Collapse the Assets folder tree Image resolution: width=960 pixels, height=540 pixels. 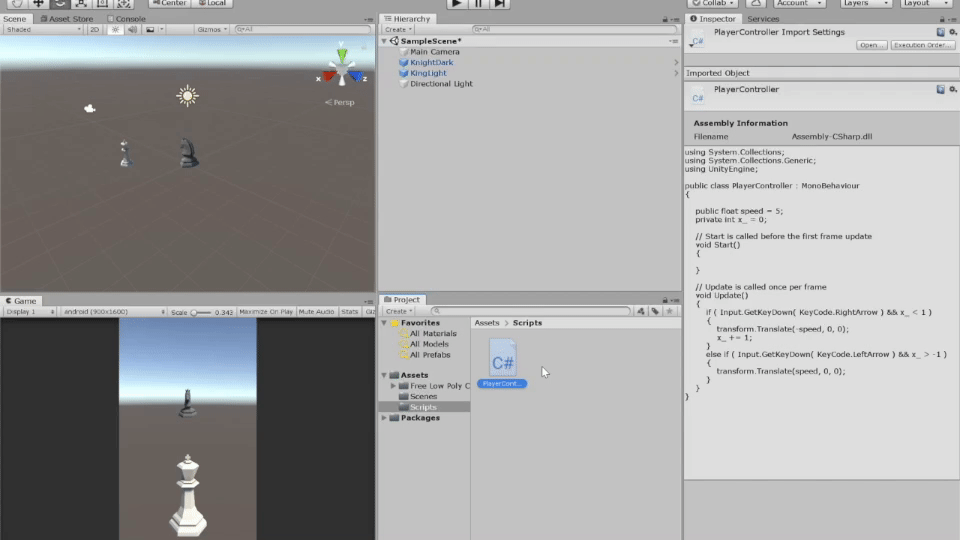pos(385,375)
